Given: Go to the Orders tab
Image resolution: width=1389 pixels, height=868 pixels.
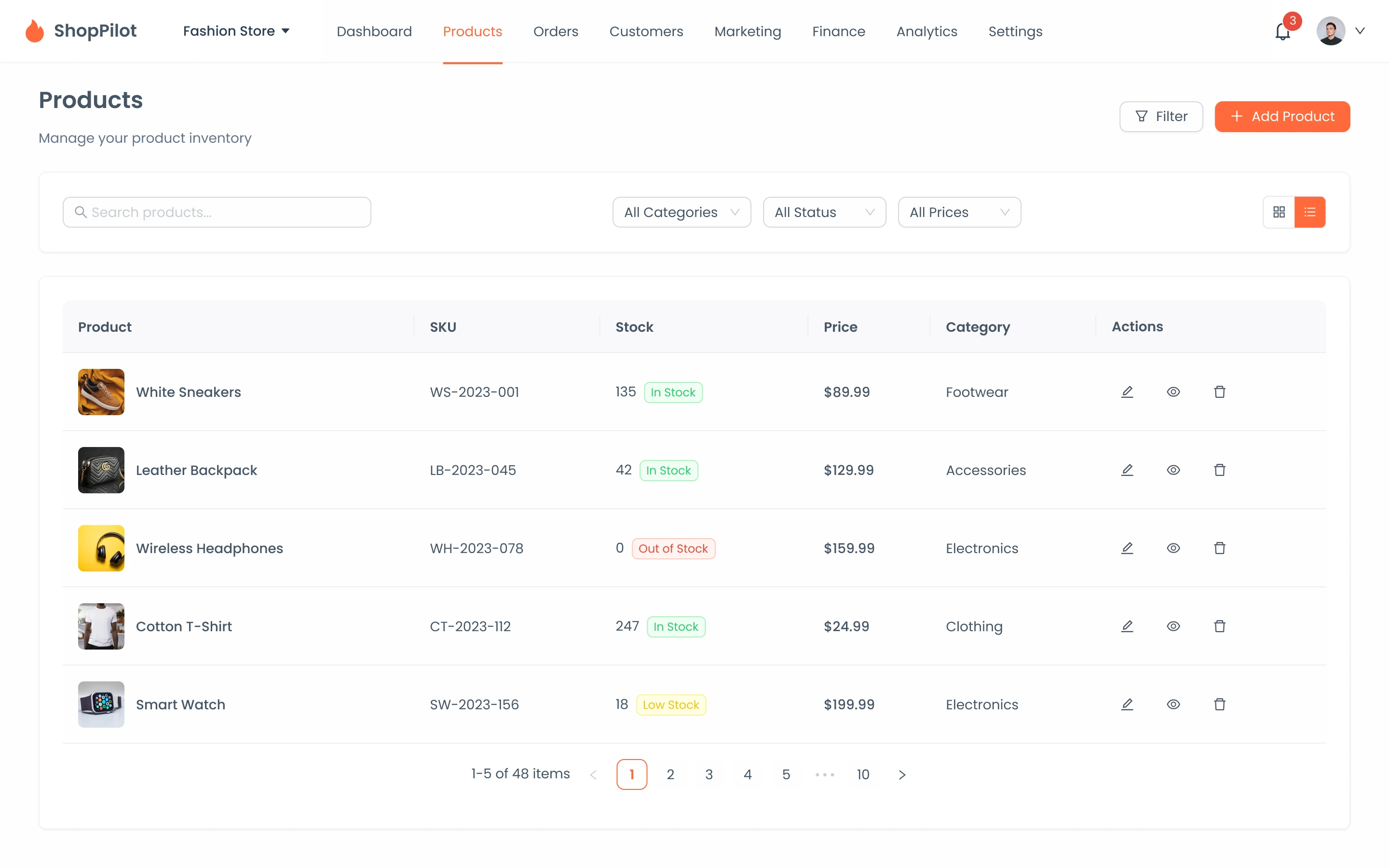Looking at the screenshot, I should pyautogui.click(x=555, y=31).
